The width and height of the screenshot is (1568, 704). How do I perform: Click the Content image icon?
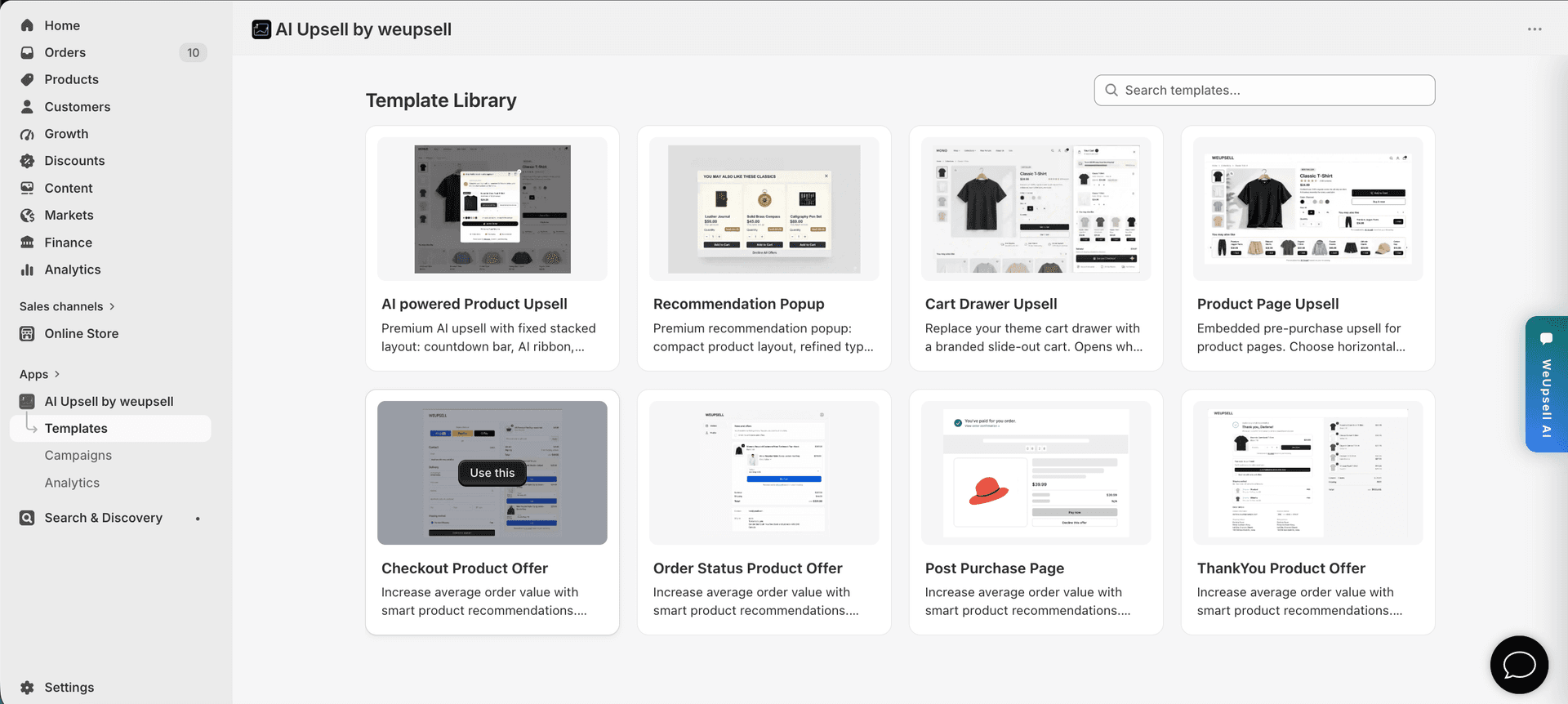tap(27, 188)
